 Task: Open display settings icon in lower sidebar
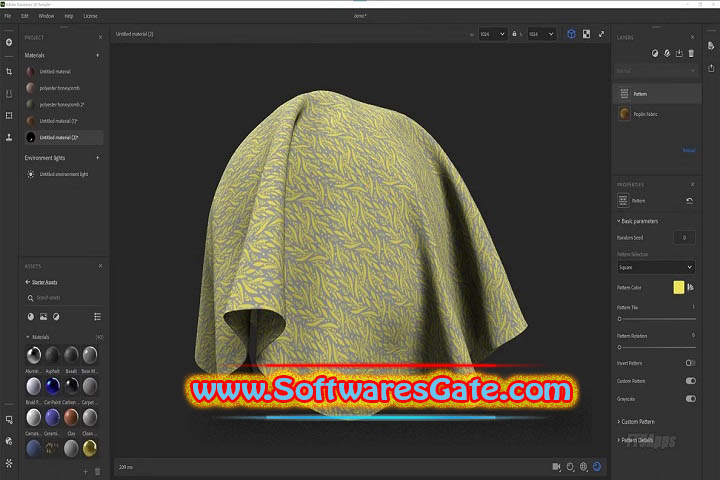click(9, 419)
